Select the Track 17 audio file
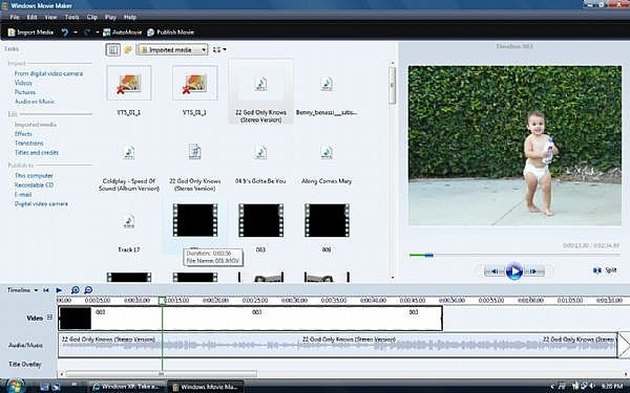Viewport: 630px width, 393px height. [x=129, y=221]
